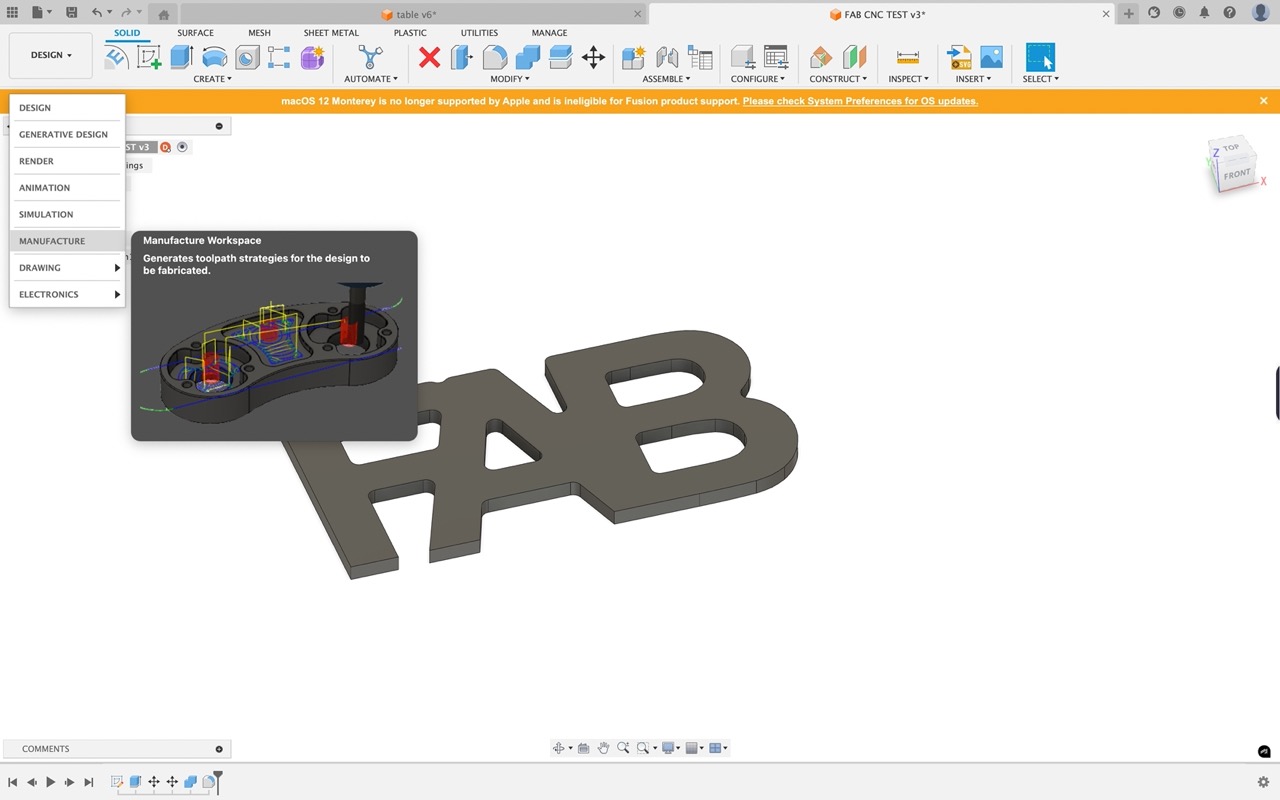Viewport: 1280px width, 800px height.
Task: Click the Insert SVG icon
Action: point(959,57)
